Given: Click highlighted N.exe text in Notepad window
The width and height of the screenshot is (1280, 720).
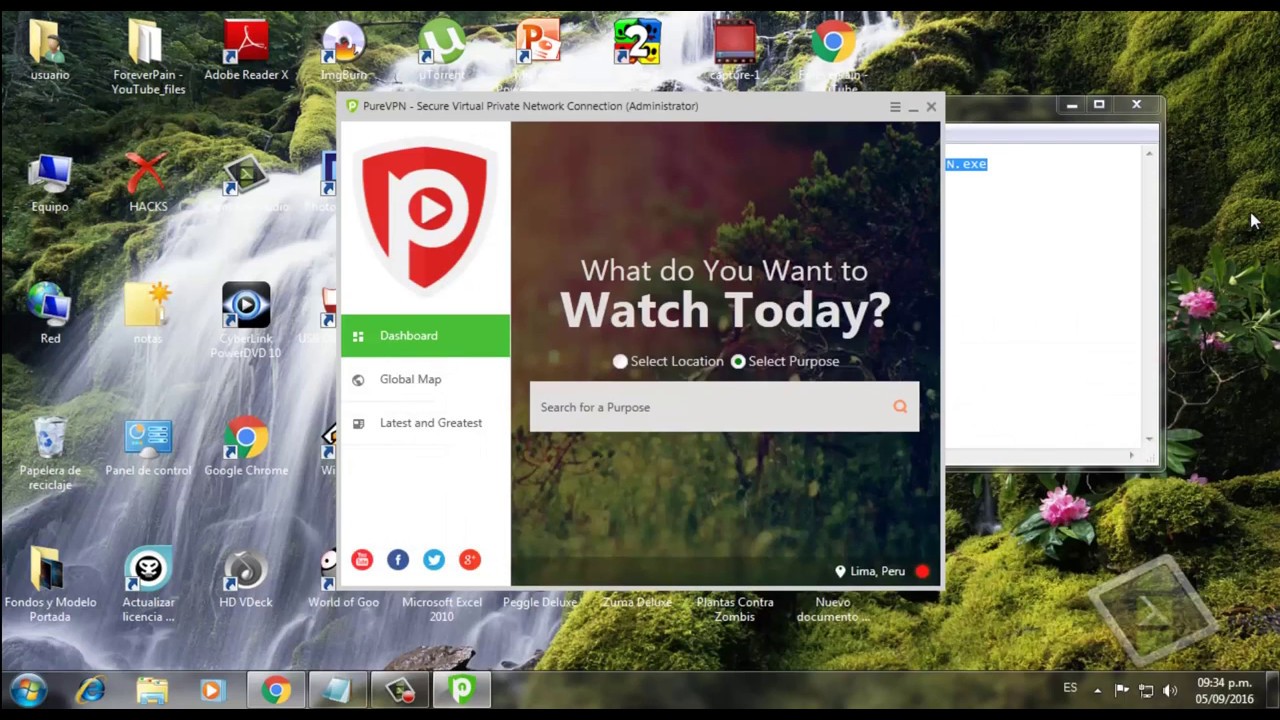Looking at the screenshot, I should [x=966, y=164].
